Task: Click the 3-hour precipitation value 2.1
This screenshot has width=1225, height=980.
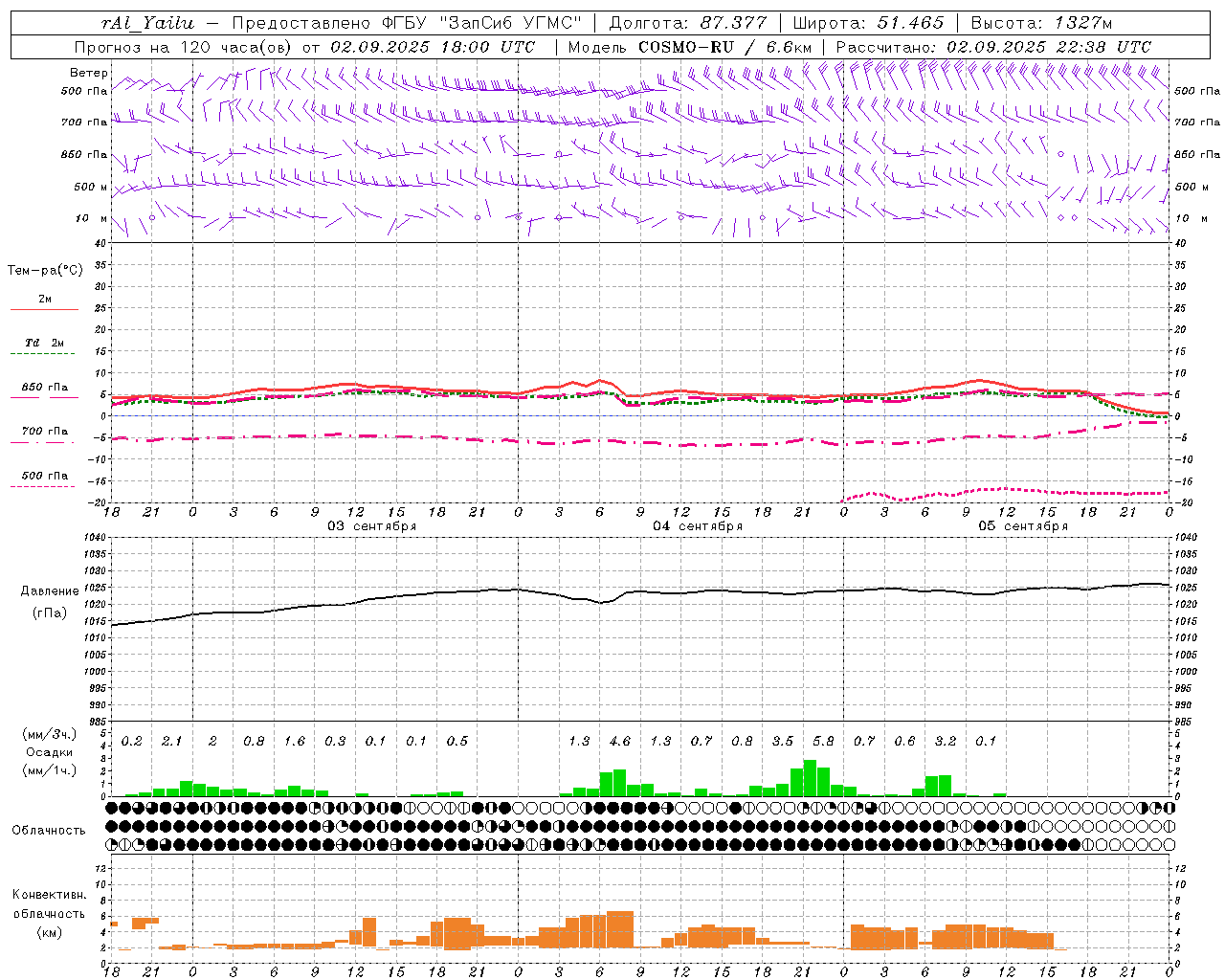Action: (172, 742)
